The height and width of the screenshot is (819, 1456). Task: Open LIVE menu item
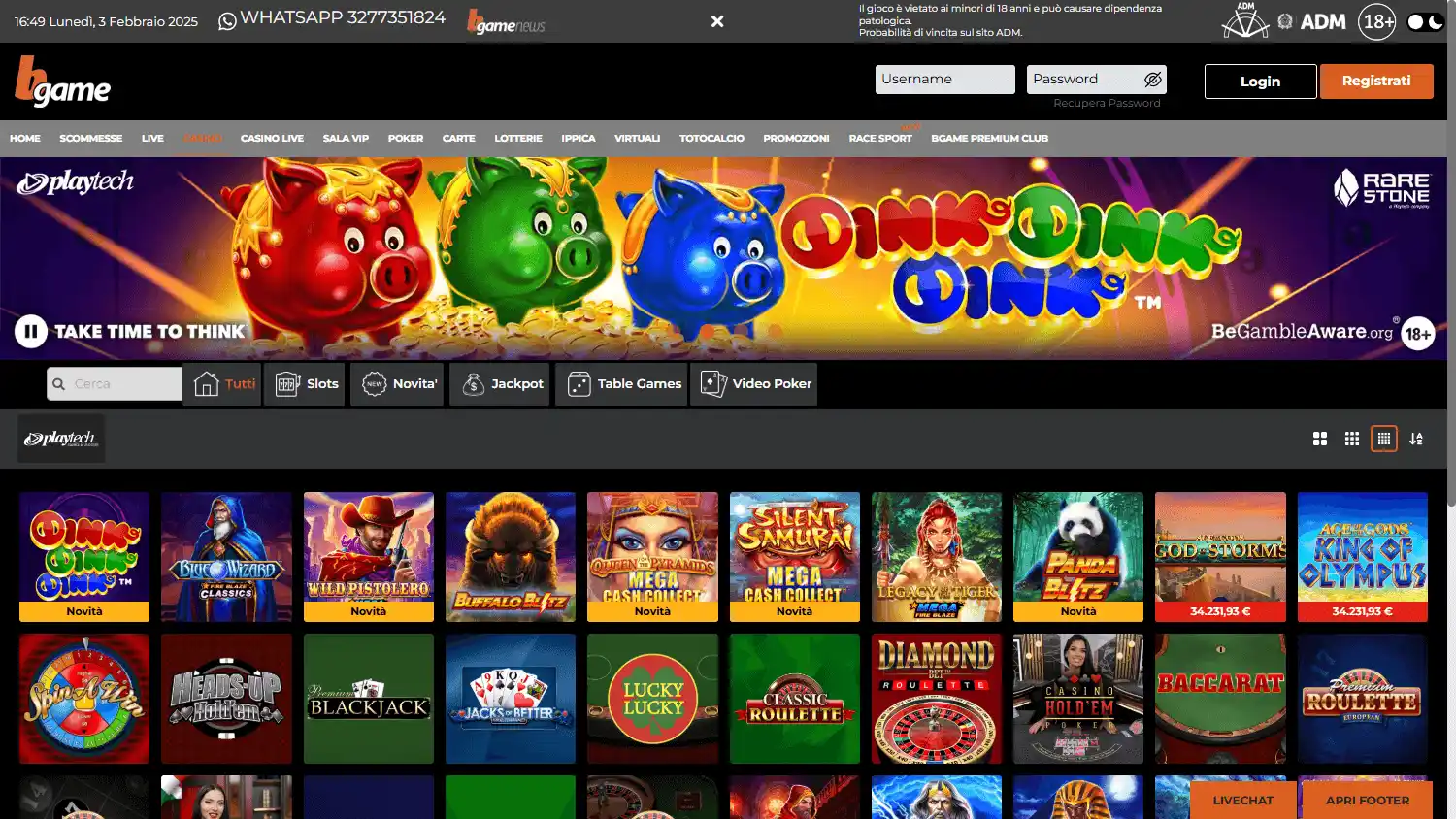pyautogui.click(x=152, y=138)
